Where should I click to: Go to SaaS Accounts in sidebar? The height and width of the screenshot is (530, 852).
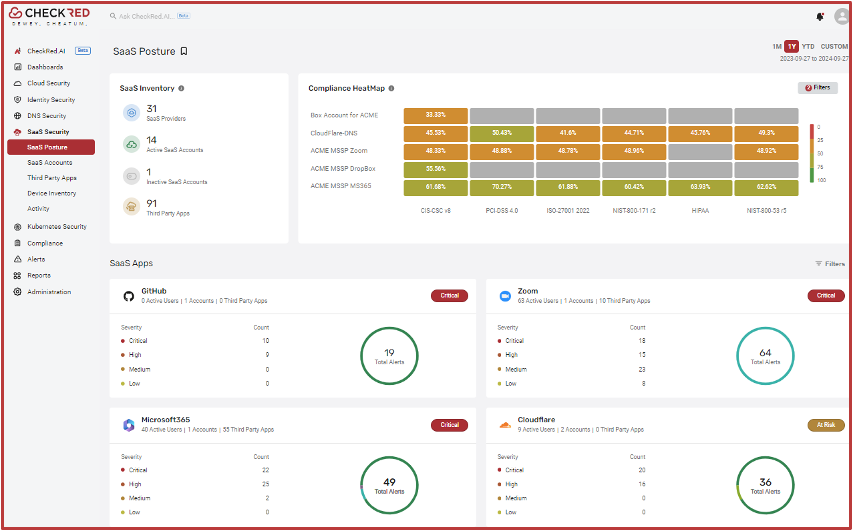point(50,162)
